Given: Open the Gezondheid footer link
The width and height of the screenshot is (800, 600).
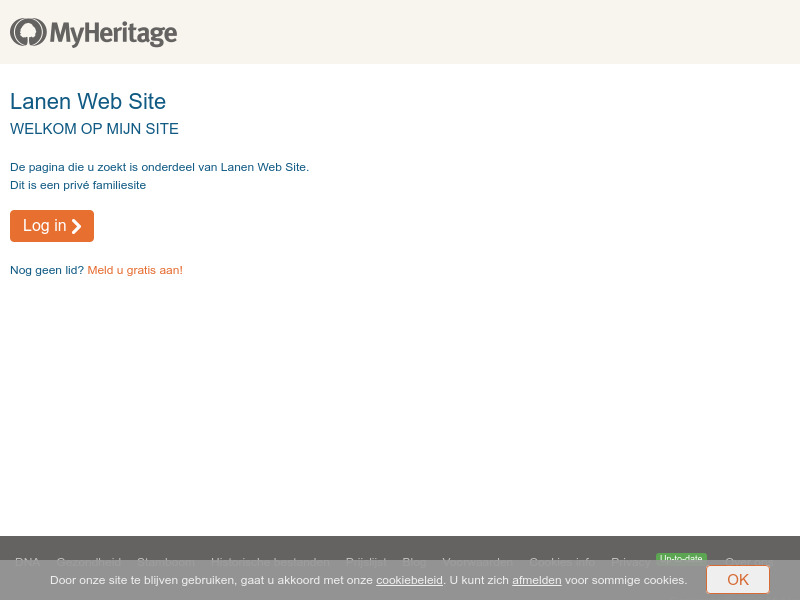Looking at the screenshot, I should (89, 562).
